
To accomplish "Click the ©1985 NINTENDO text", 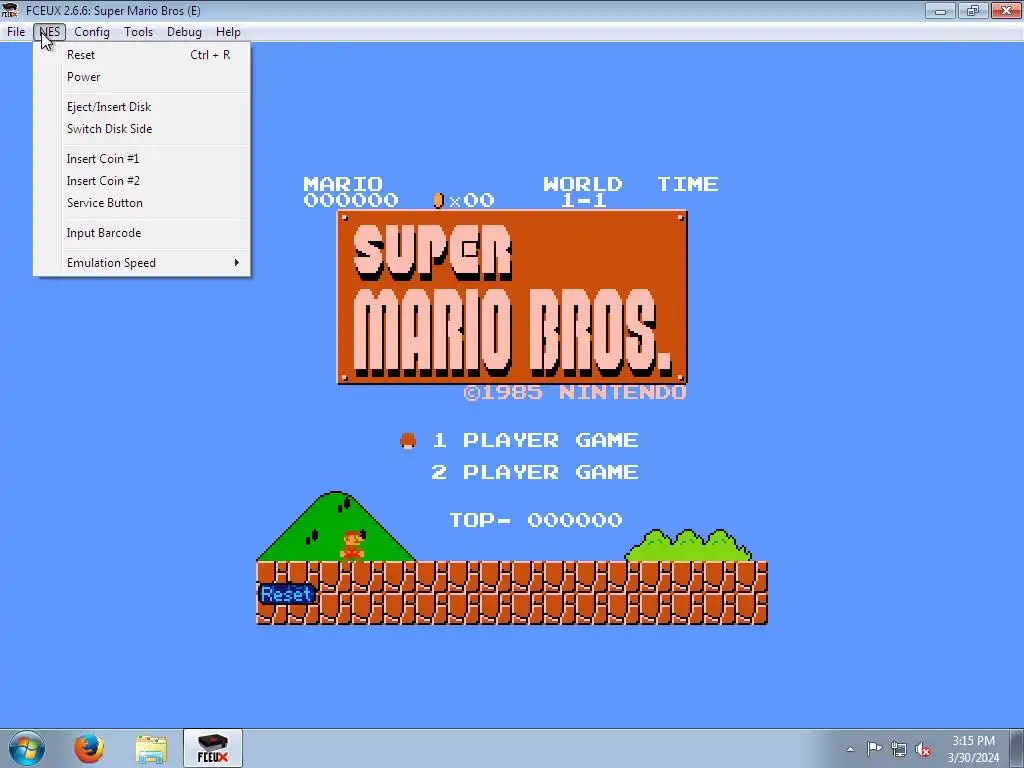I will (575, 392).
